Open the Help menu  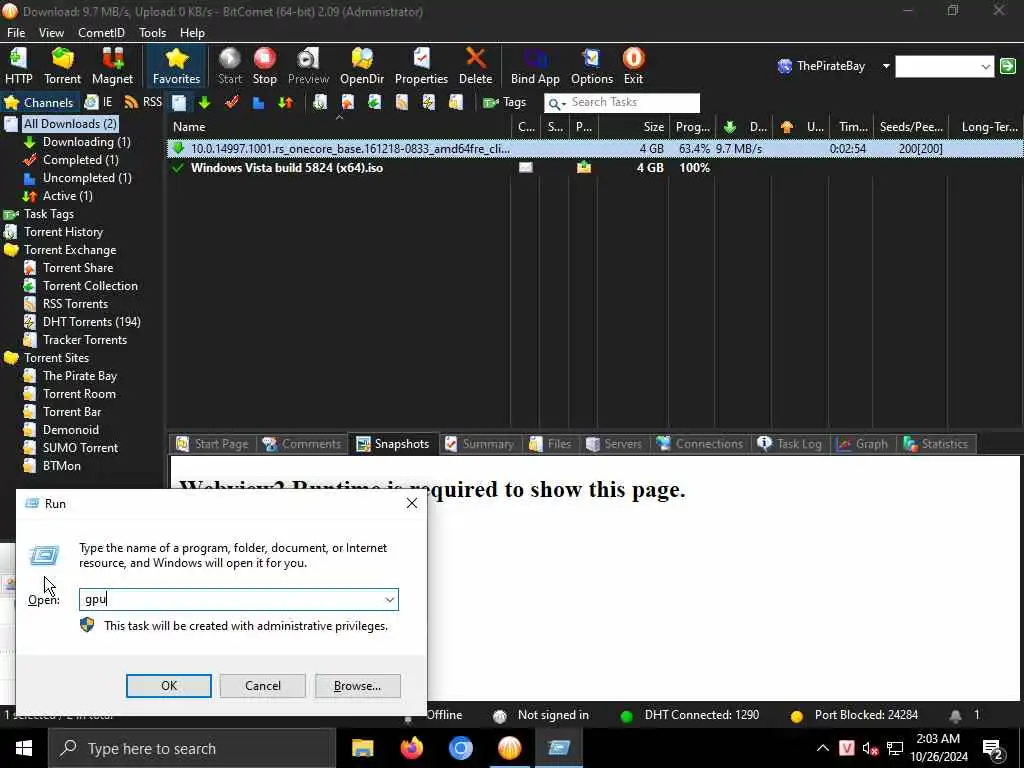[193, 33]
